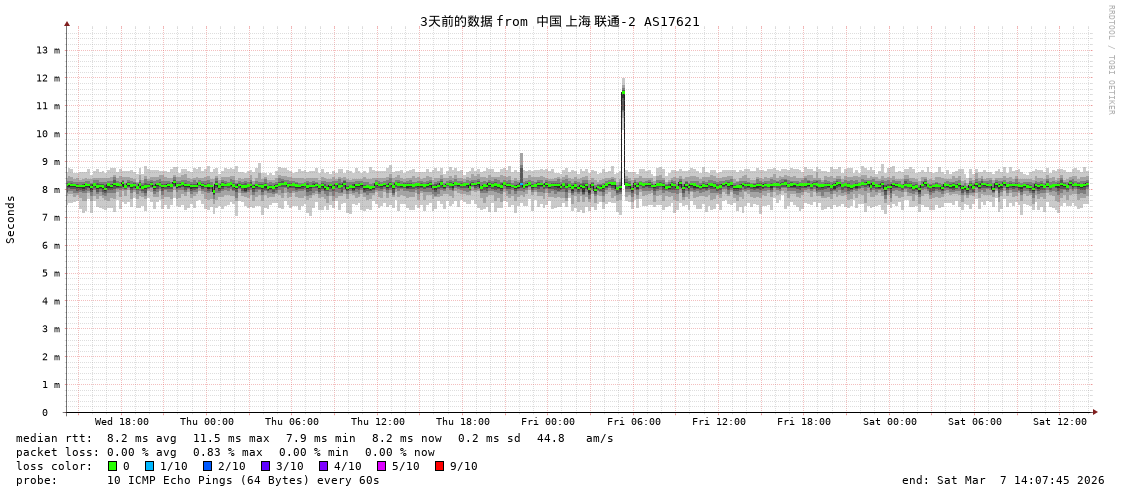Click the end timestamp Sat Mar 7
The width and height of the screenshot is (1121, 494).
(x=1003, y=480)
